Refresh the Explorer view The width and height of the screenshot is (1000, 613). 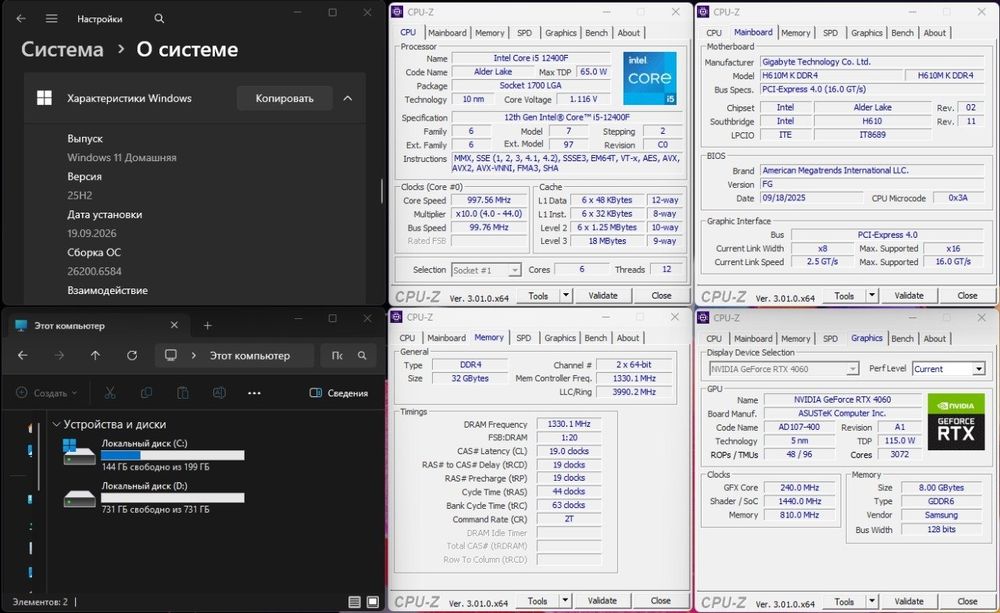[131, 355]
